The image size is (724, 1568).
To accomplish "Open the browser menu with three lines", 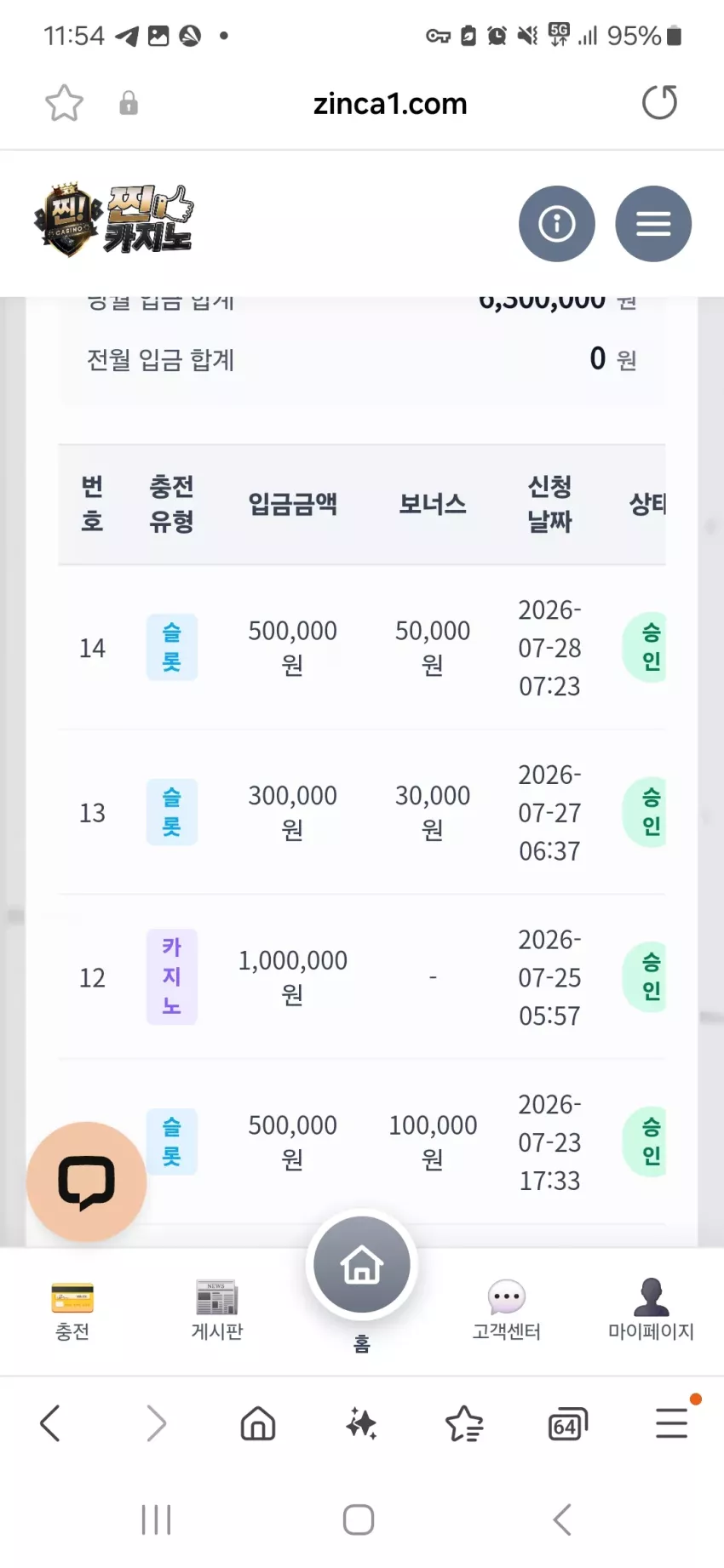I will pos(672,1423).
